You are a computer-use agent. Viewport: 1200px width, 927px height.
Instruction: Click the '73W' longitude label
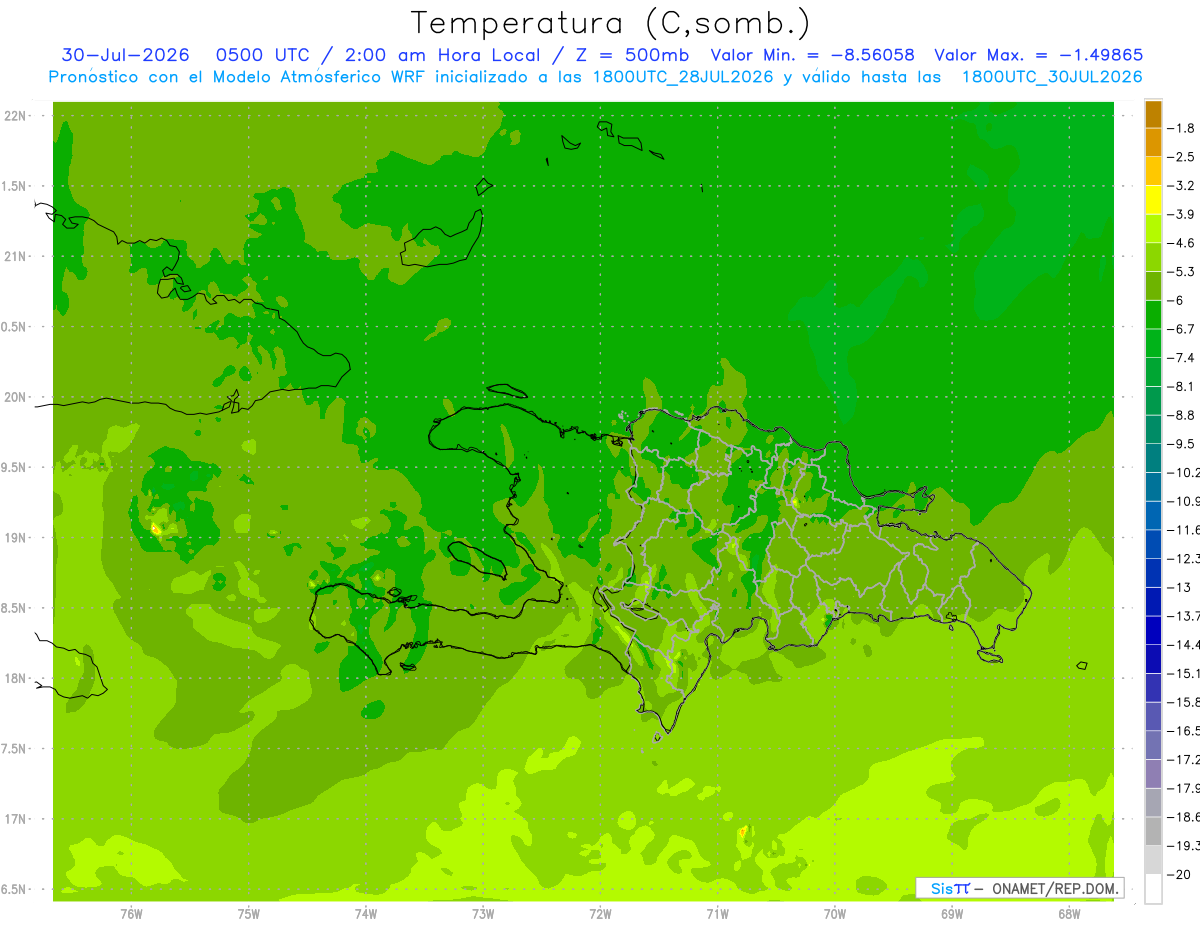pyautogui.click(x=483, y=914)
